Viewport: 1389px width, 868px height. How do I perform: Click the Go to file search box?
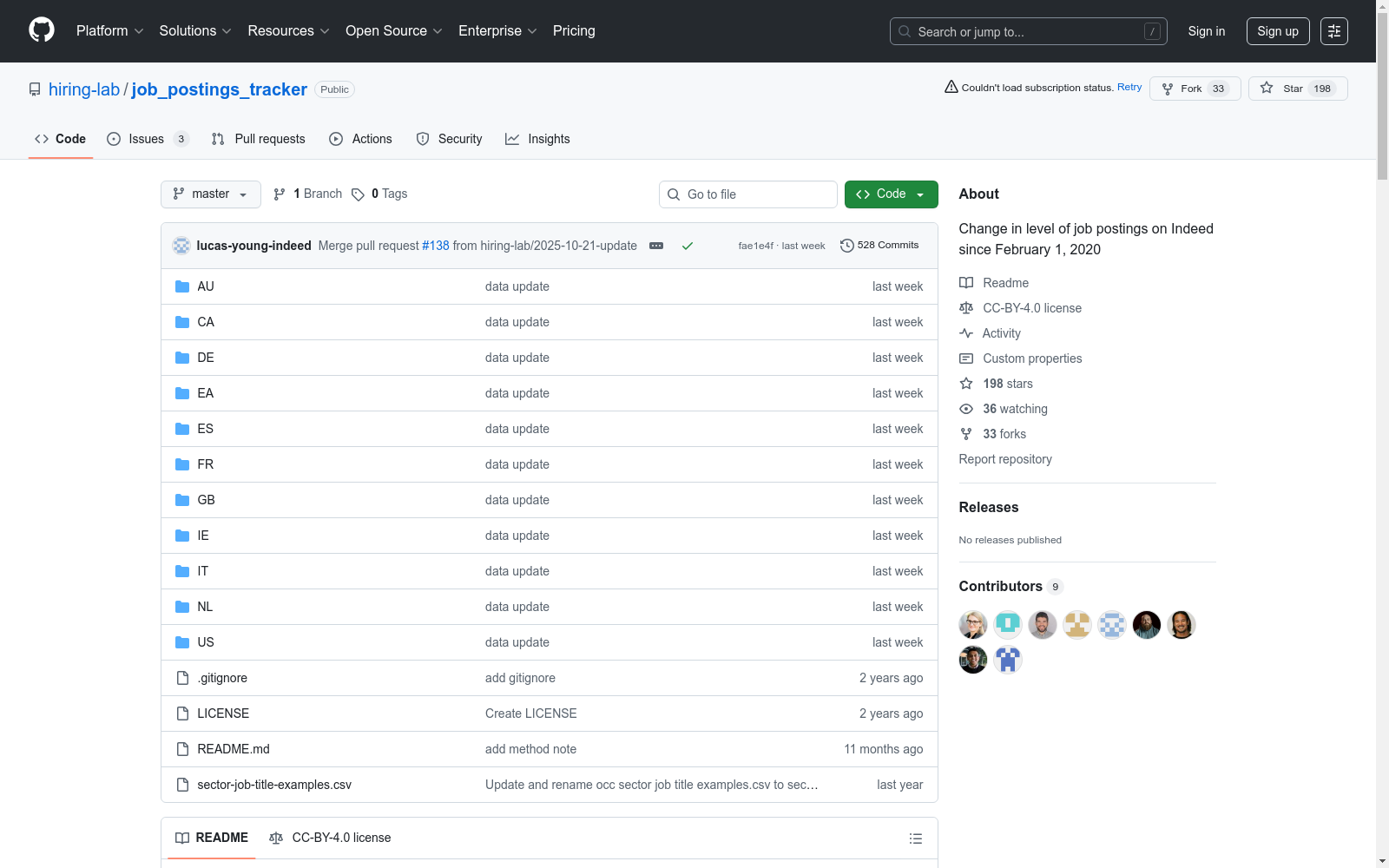tap(748, 194)
